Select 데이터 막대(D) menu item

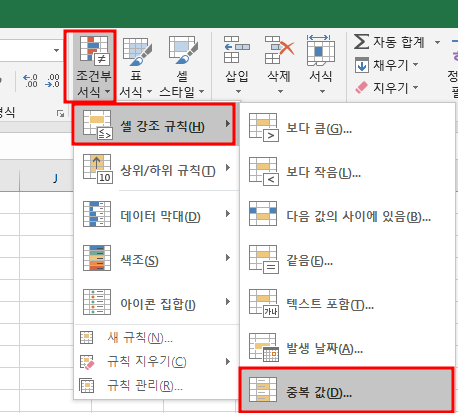point(156,214)
